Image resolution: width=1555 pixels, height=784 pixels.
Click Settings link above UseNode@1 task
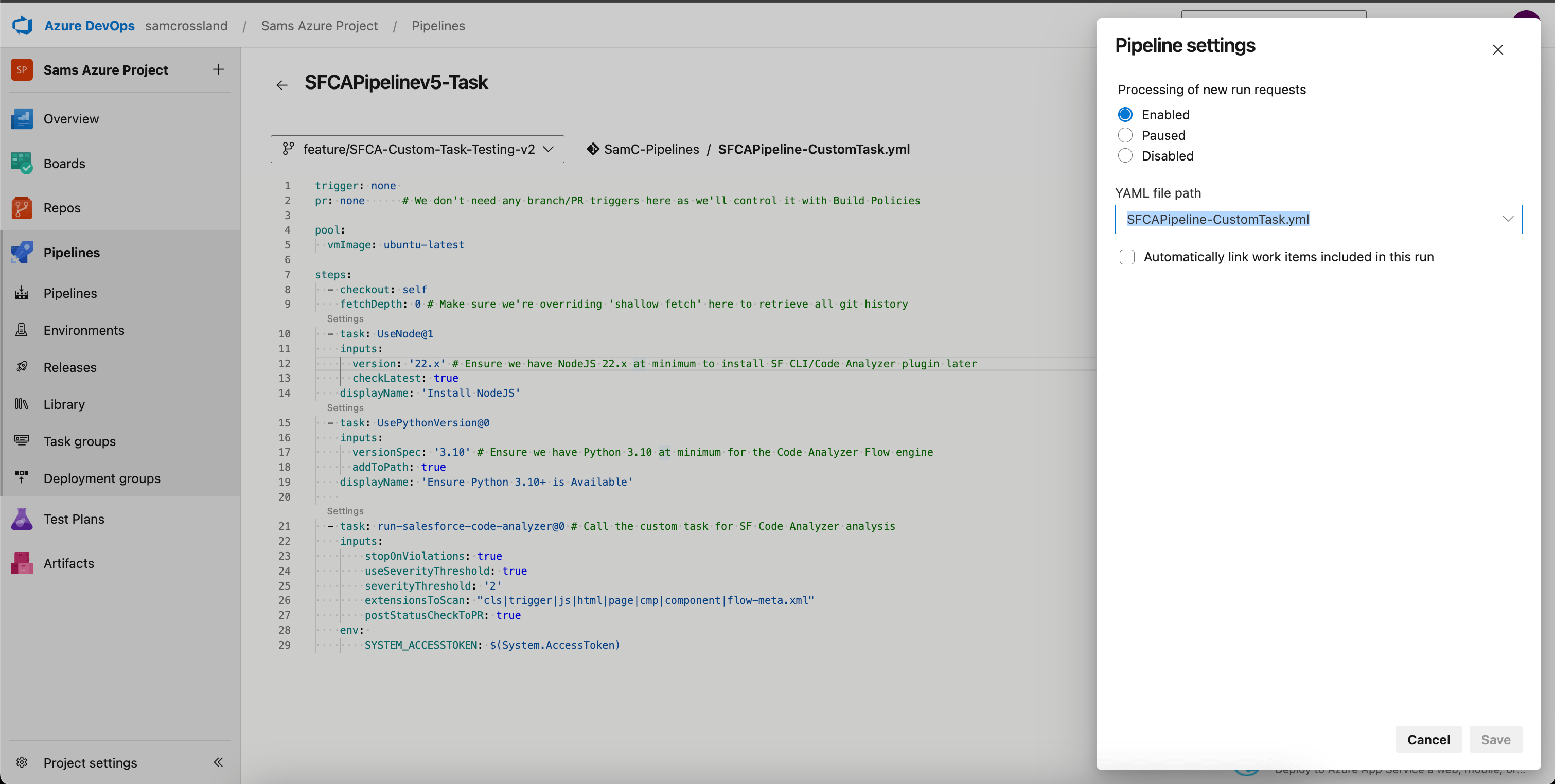(x=345, y=318)
